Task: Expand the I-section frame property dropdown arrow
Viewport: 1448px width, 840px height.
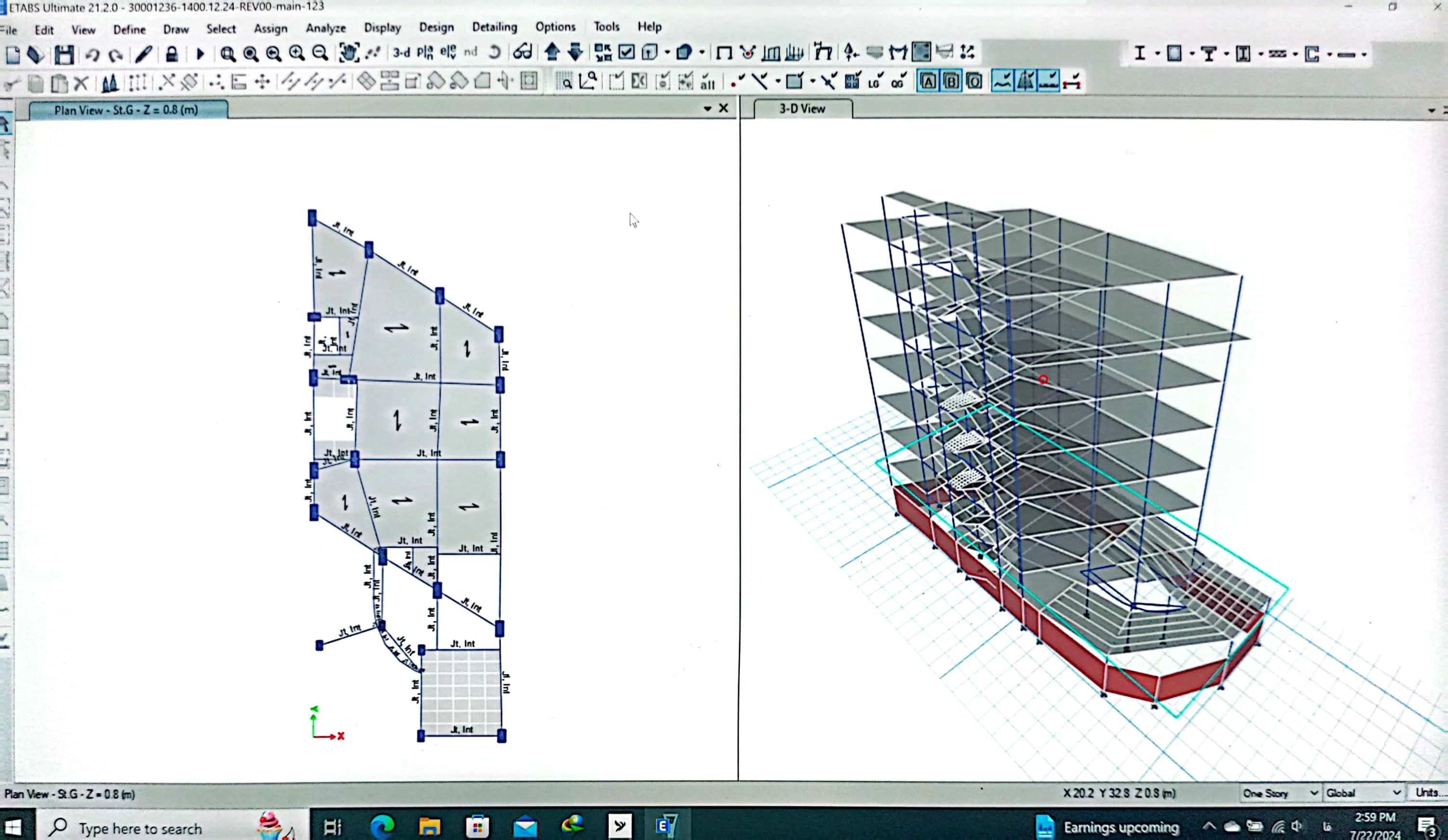Action: tap(1157, 54)
